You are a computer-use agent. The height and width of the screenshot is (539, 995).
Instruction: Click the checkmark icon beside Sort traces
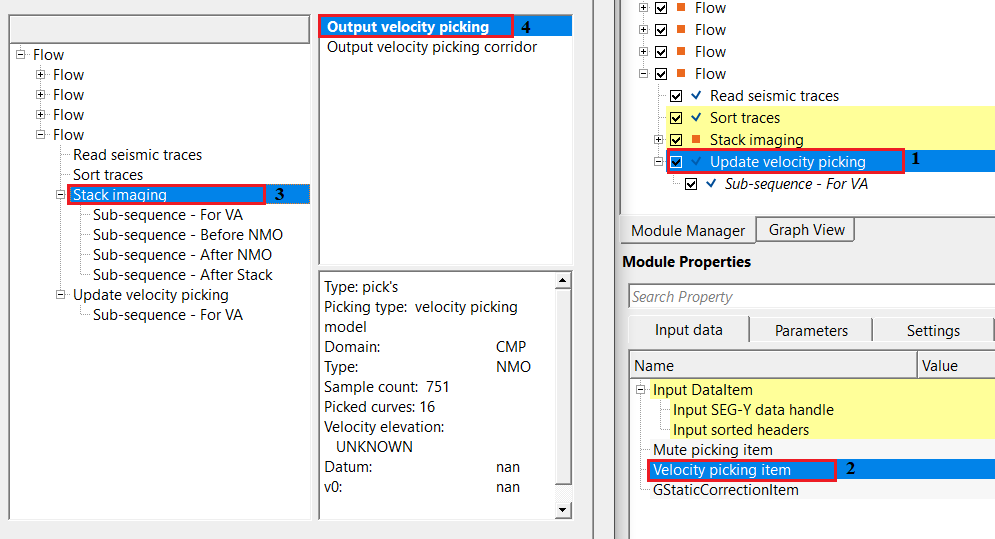click(696, 118)
